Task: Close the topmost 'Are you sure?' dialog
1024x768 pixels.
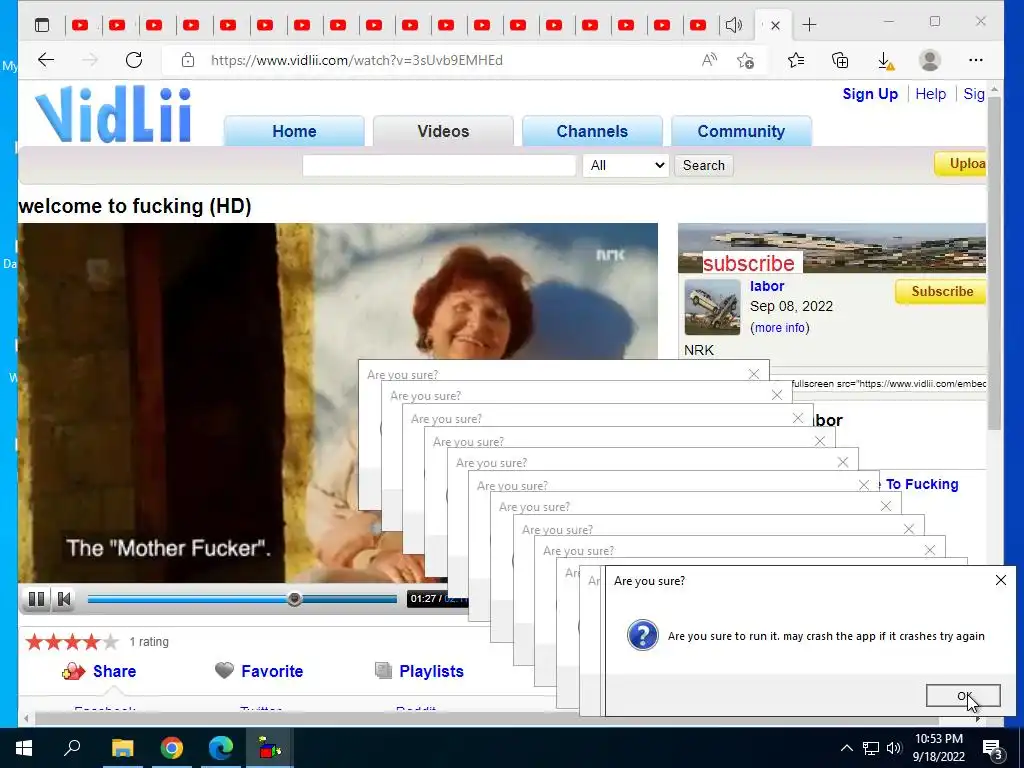Action: point(1000,580)
